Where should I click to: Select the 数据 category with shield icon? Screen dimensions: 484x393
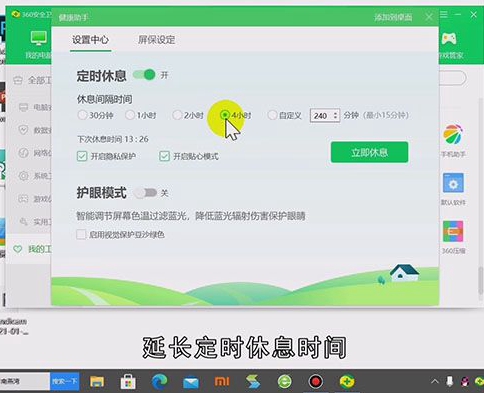35,130
